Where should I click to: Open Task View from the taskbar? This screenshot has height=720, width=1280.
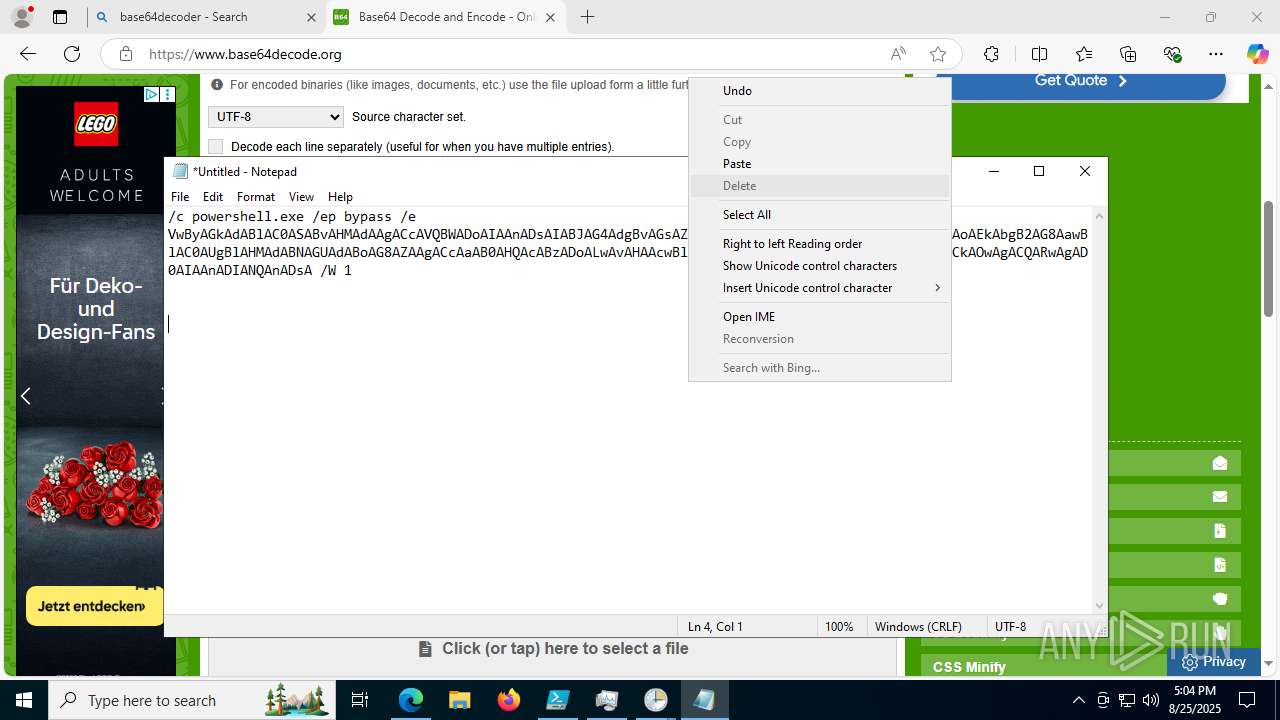tap(360, 700)
